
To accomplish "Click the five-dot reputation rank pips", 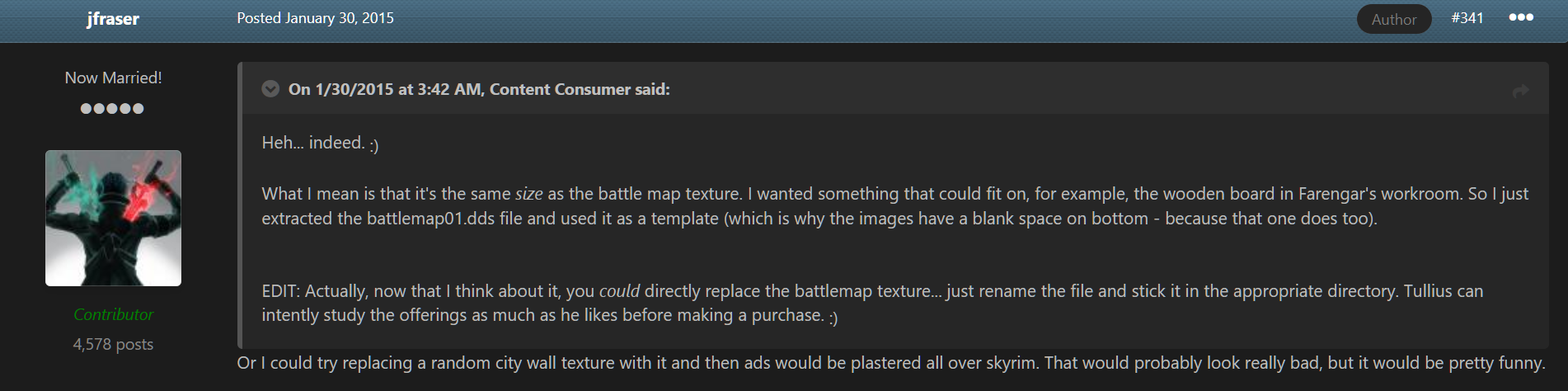I will click(x=112, y=108).
